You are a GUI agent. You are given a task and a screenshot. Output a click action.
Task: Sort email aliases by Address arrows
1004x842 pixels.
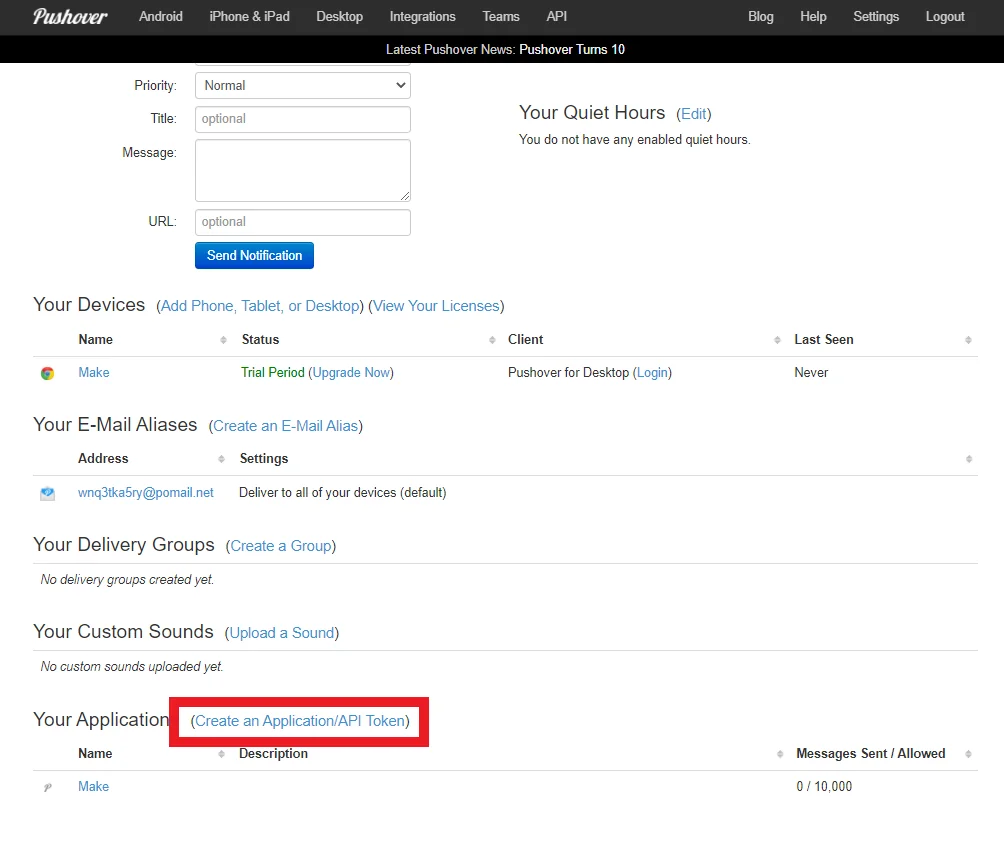pyautogui.click(x=222, y=459)
